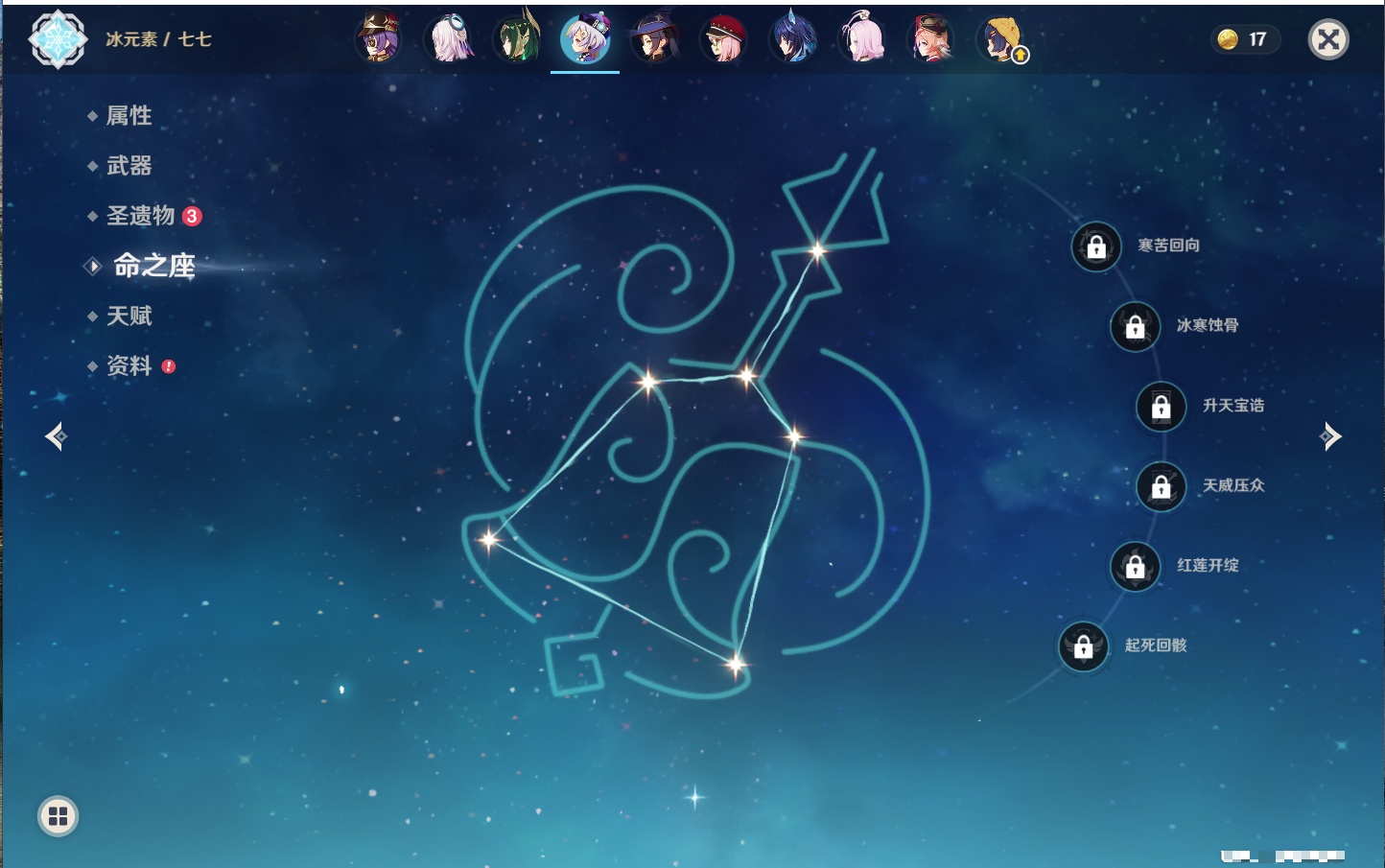Select the purple-haired character with brown top hat
This screenshot has height=868, width=1385.
pos(379,39)
